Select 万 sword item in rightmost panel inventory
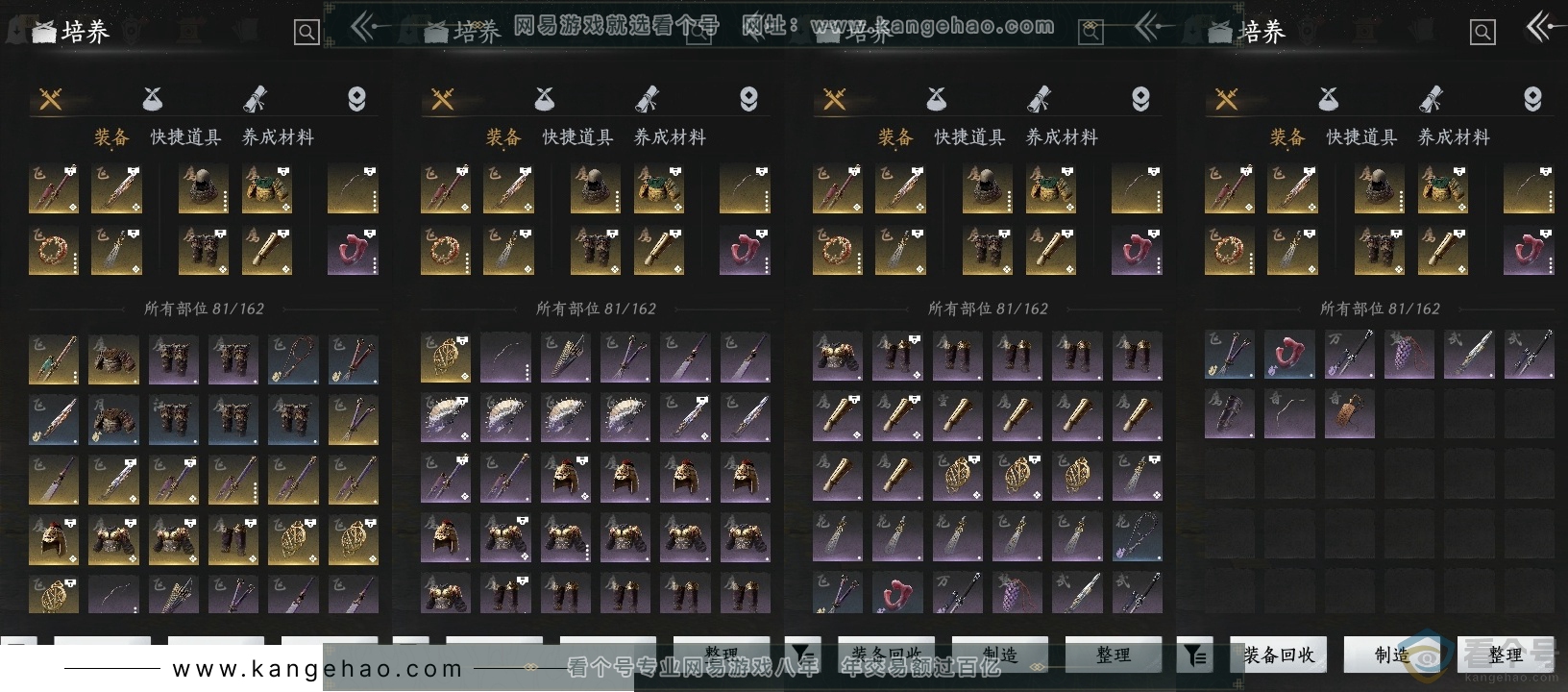The height and width of the screenshot is (692, 1568). (x=1350, y=354)
